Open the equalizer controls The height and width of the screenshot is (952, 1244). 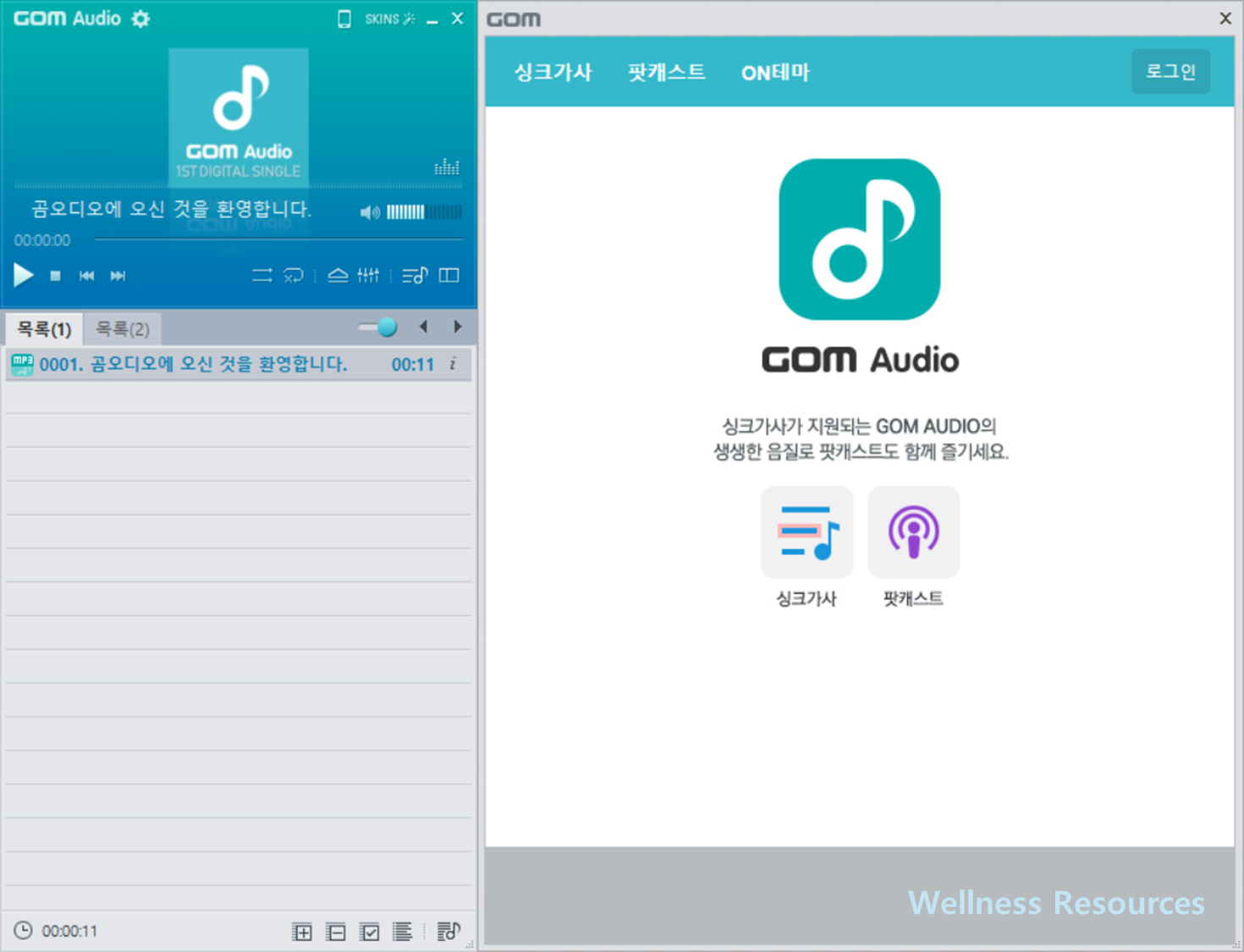coord(368,275)
